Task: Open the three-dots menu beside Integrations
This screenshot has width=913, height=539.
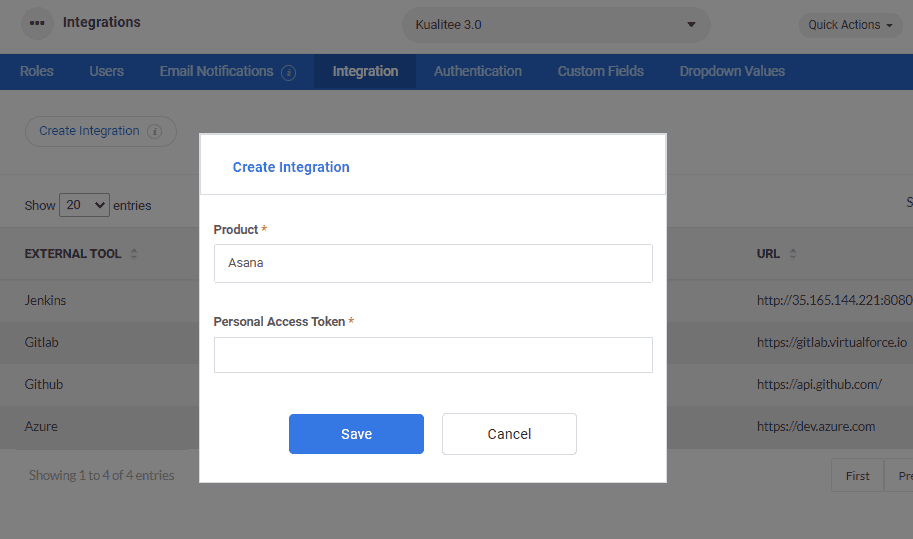Action: tap(37, 23)
